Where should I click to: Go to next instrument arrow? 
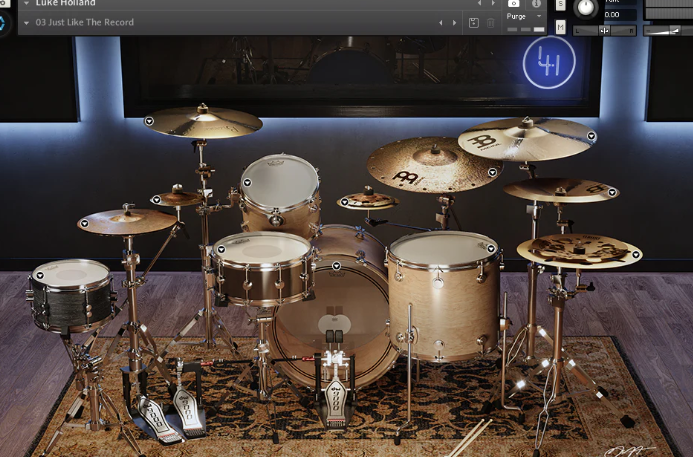click(493, 3)
